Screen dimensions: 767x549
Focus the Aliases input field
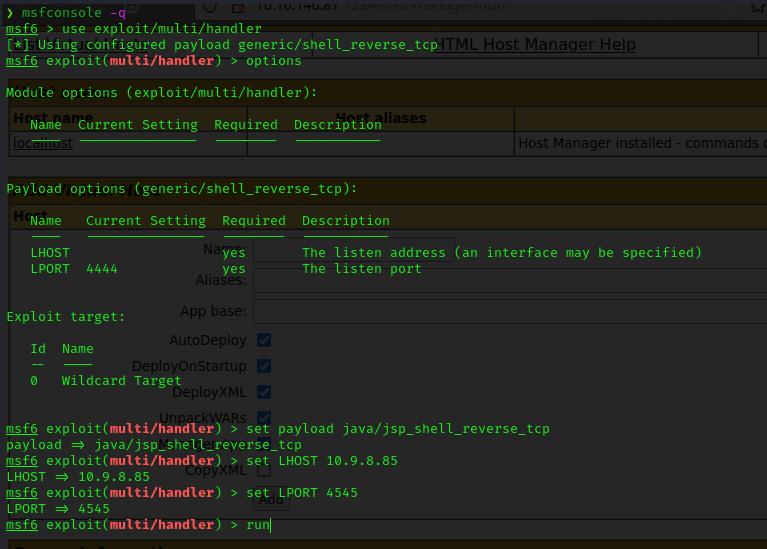pos(510,280)
